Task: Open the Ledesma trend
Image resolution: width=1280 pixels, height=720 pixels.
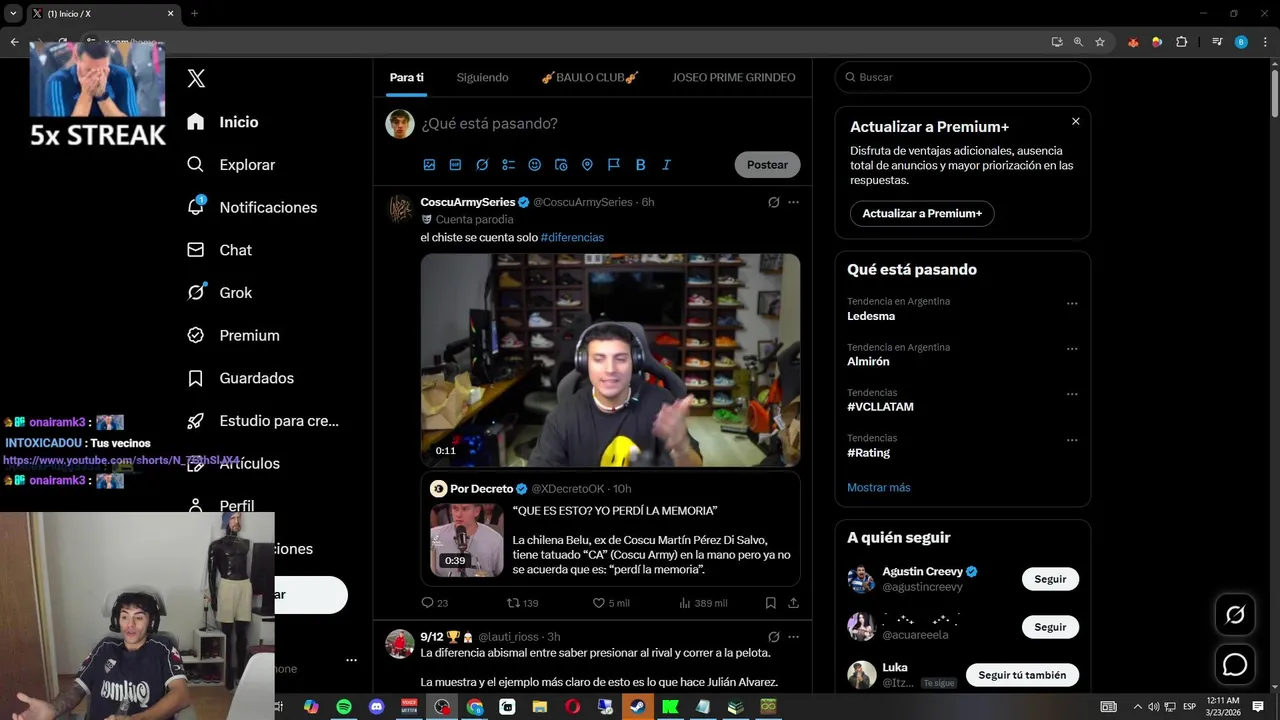Action: pyautogui.click(x=871, y=316)
